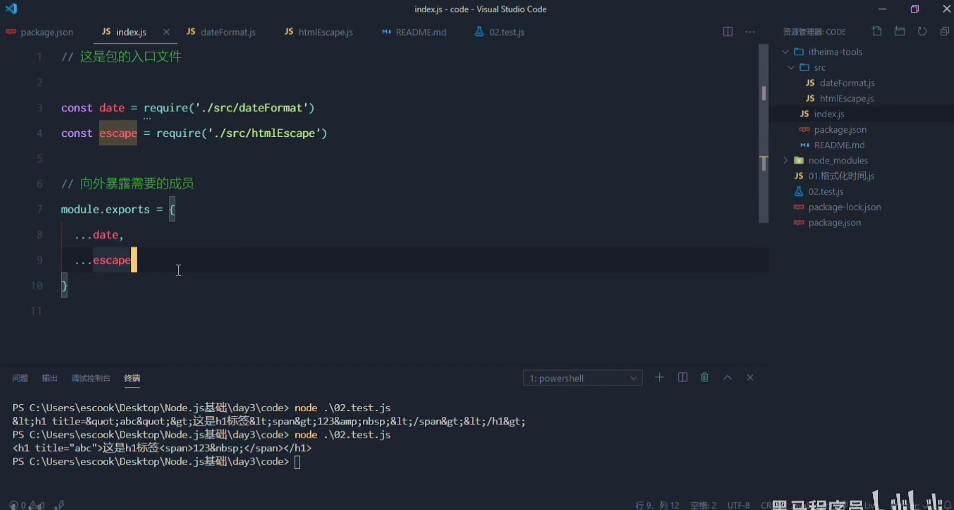Image resolution: width=954 pixels, height=510 pixels.
Task: Click the line and column status indicator
Action: click(x=657, y=505)
